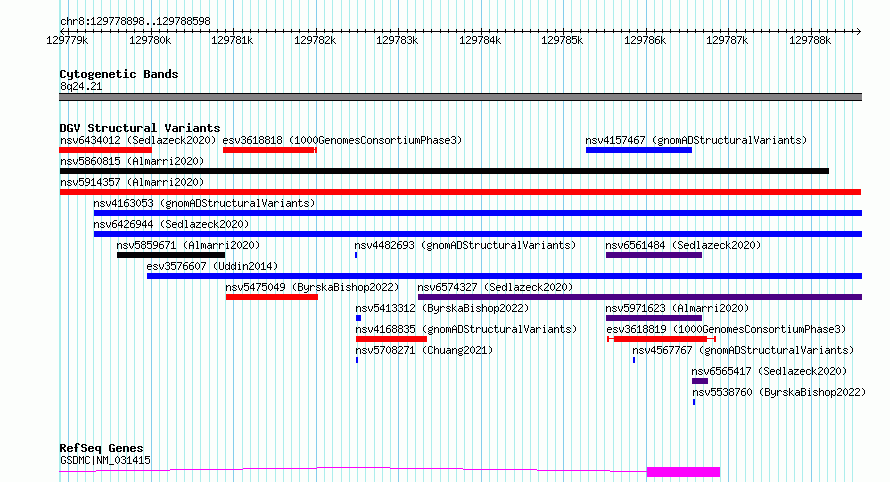Image resolution: width=890 pixels, height=482 pixels.
Task: Click the 129786k ruler position
Action: point(645,40)
